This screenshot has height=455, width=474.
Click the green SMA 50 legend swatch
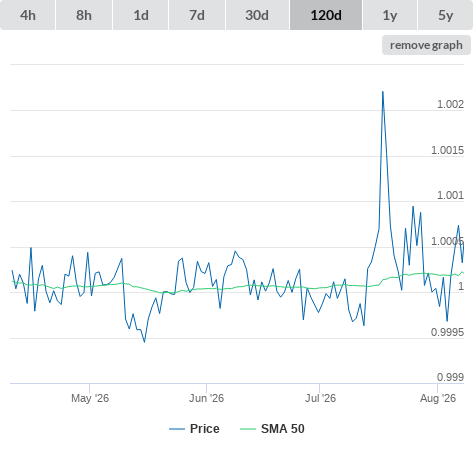(x=248, y=429)
